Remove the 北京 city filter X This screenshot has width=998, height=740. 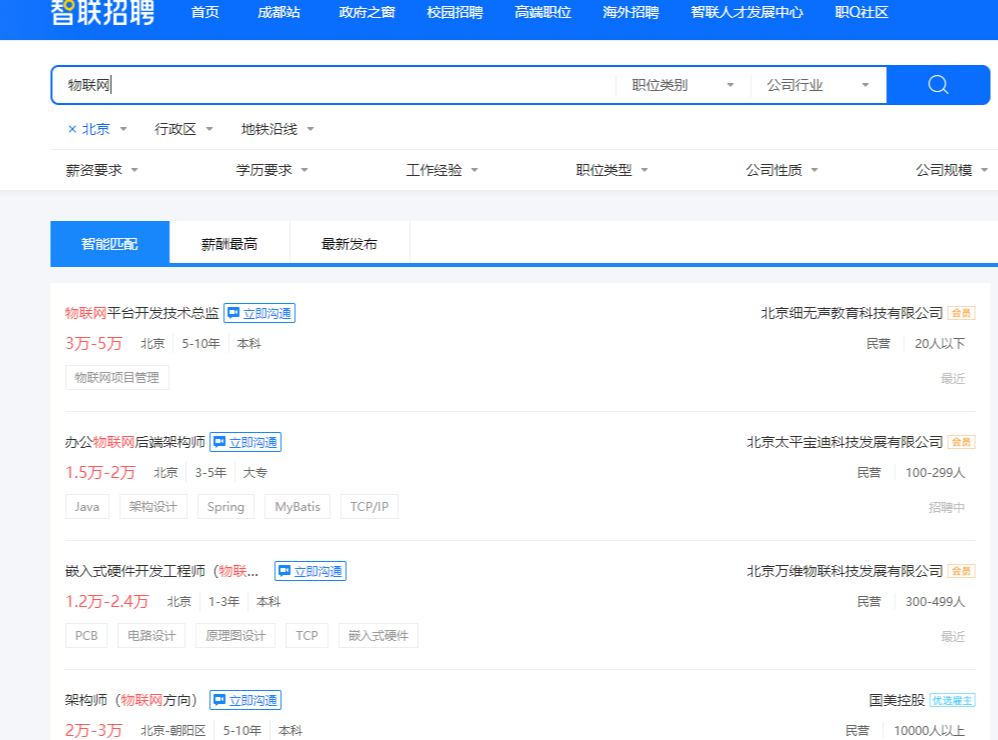[x=72, y=129]
